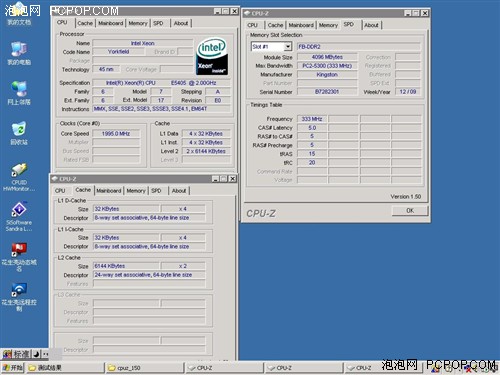Click OK in the SPD CPU-Z window

[410, 210]
